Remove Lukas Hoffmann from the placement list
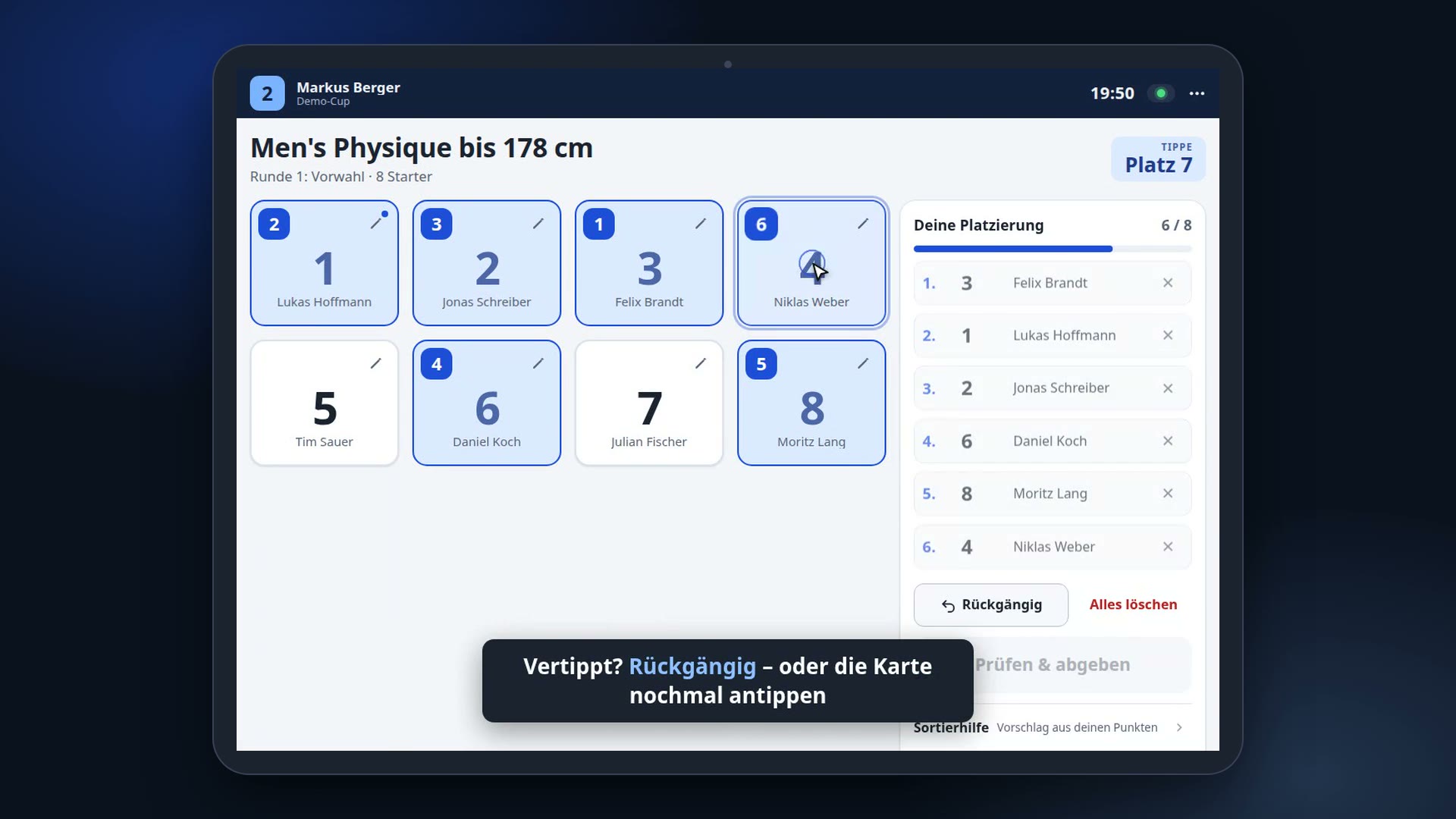The width and height of the screenshot is (1456, 819). click(1168, 335)
